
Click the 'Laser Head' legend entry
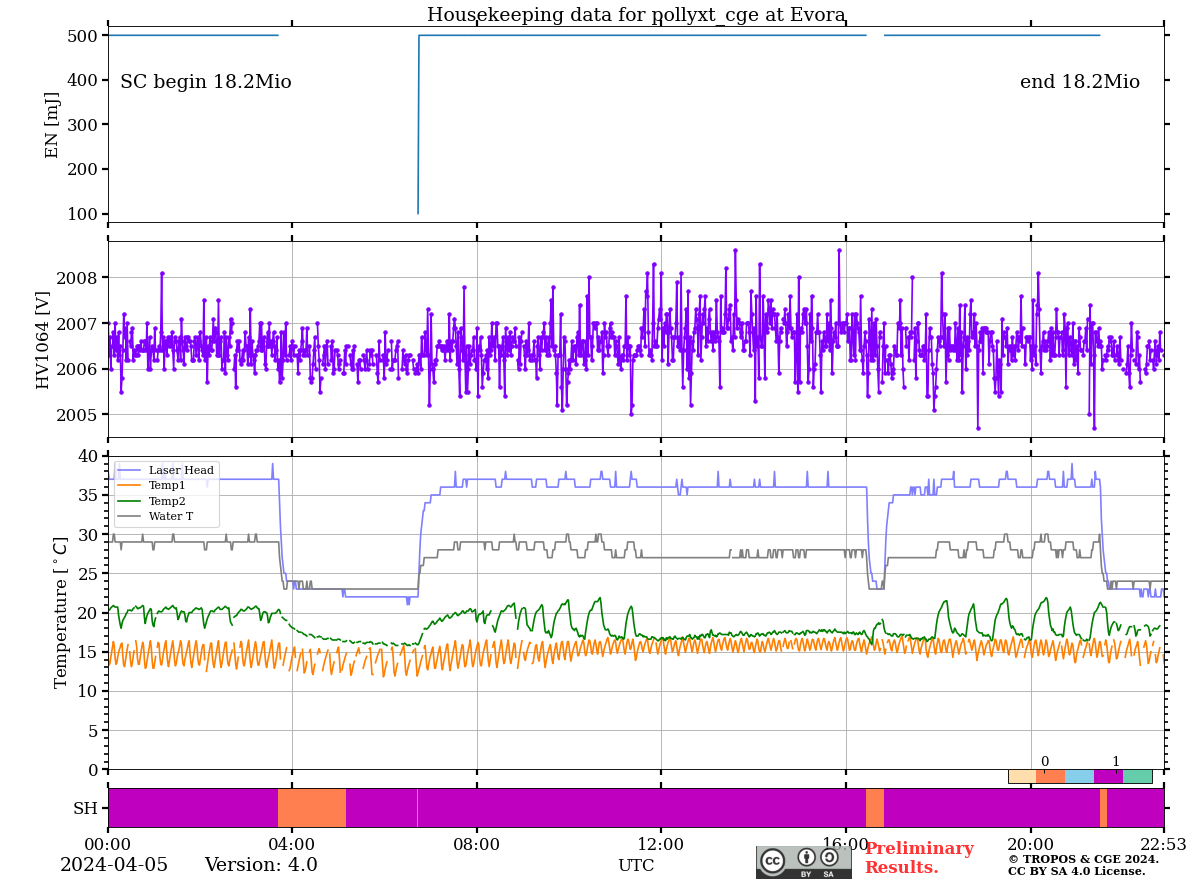click(166, 470)
